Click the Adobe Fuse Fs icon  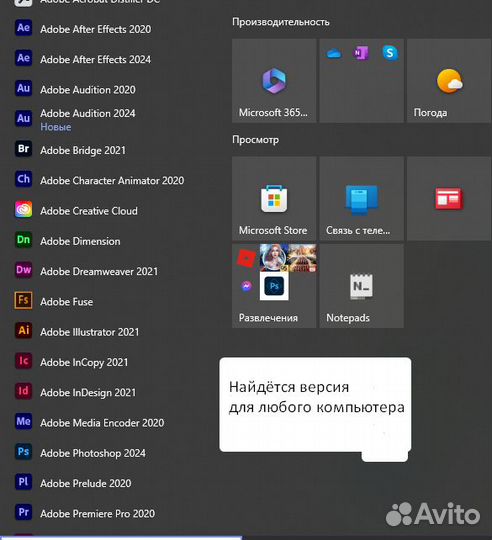point(23,300)
